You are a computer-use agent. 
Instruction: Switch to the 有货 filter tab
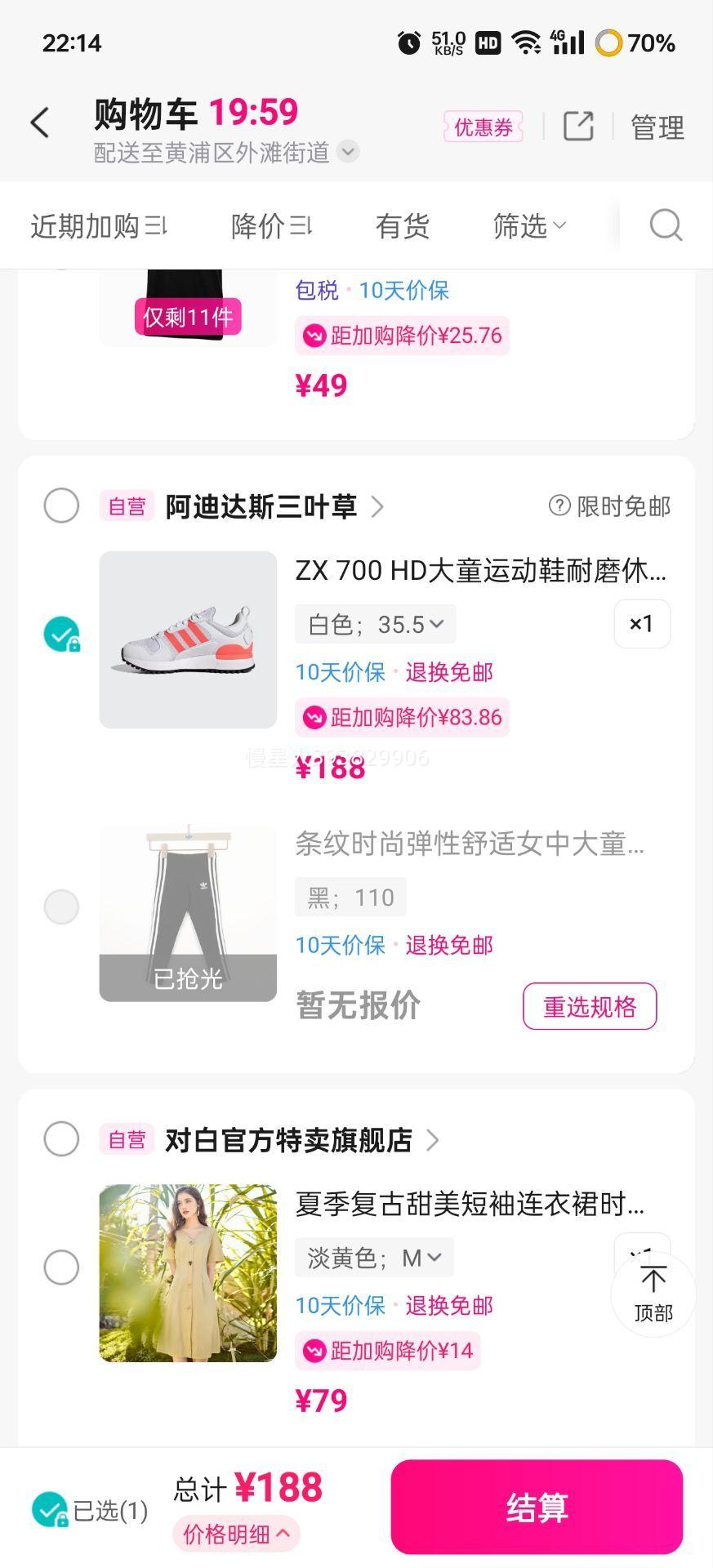tap(403, 226)
